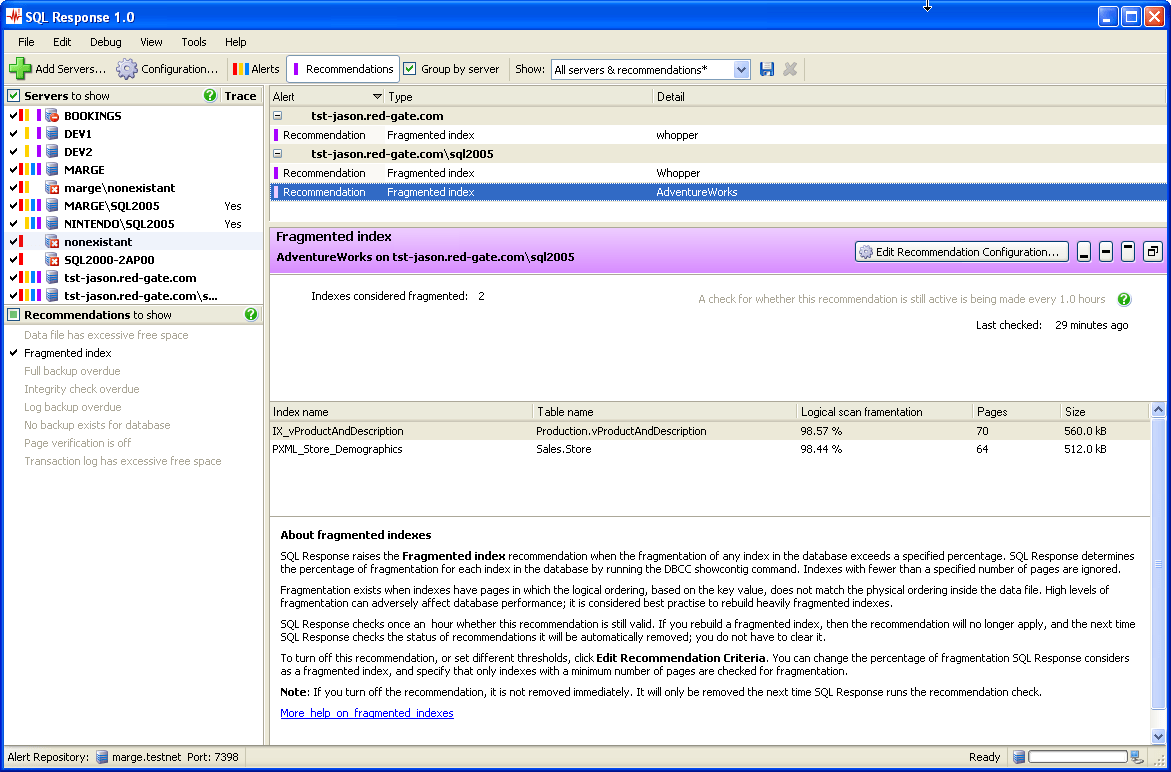Open the Debug menu
This screenshot has width=1171, height=772.
(x=105, y=42)
